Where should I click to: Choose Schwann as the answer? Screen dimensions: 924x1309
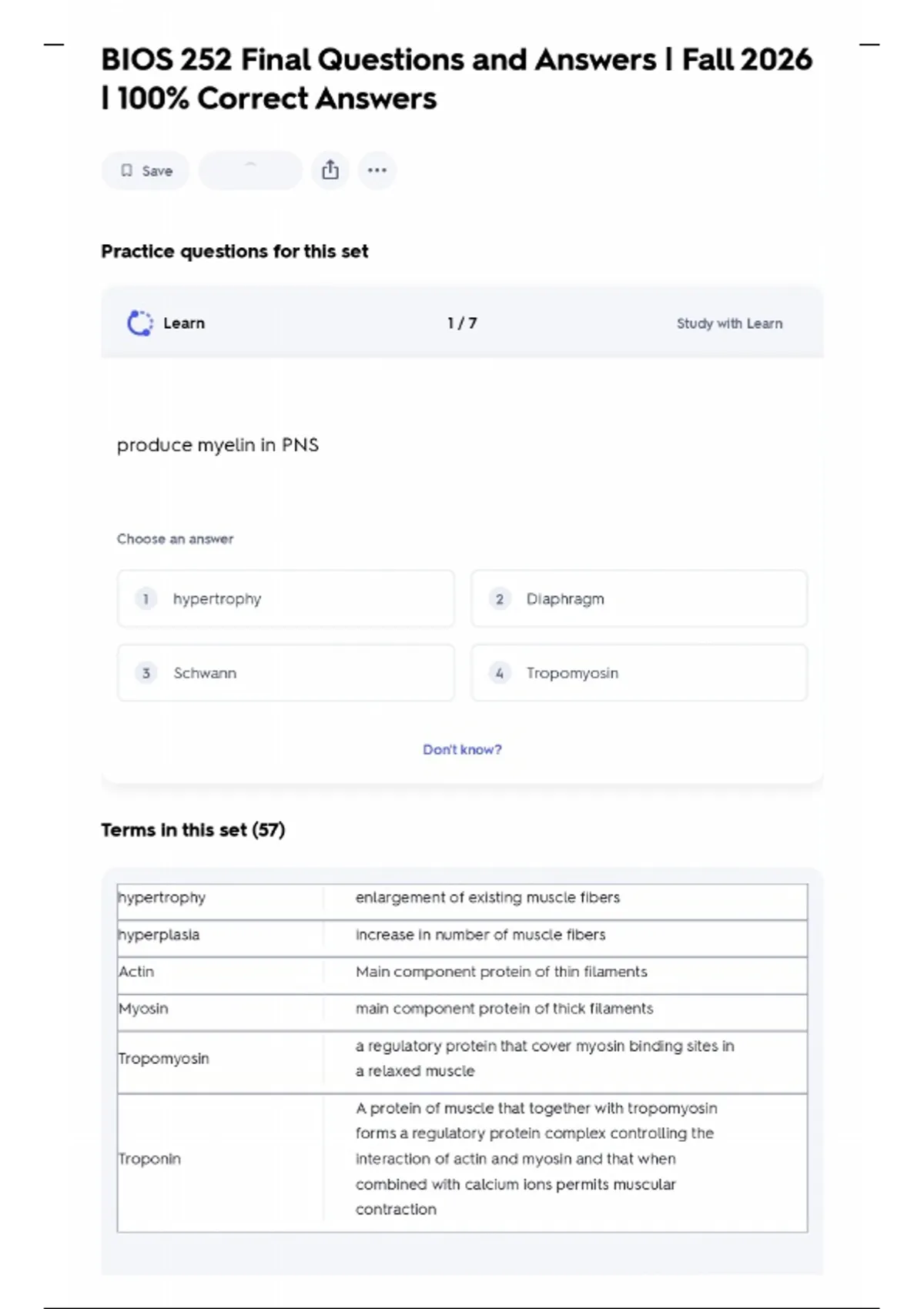[x=286, y=673]
